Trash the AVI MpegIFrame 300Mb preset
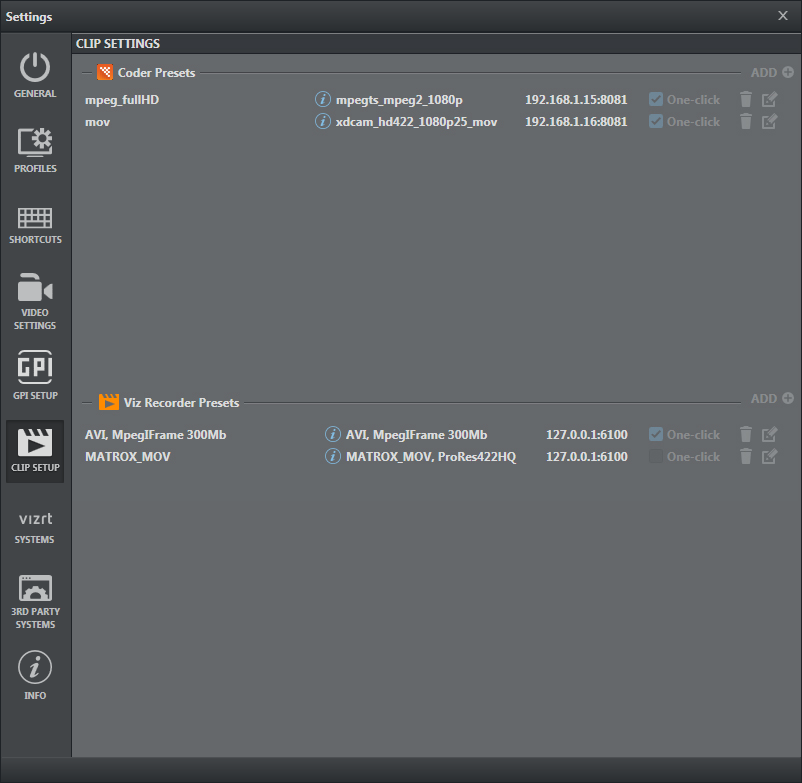Viewport: 802px width, 783px height. (x=745, y=435)
